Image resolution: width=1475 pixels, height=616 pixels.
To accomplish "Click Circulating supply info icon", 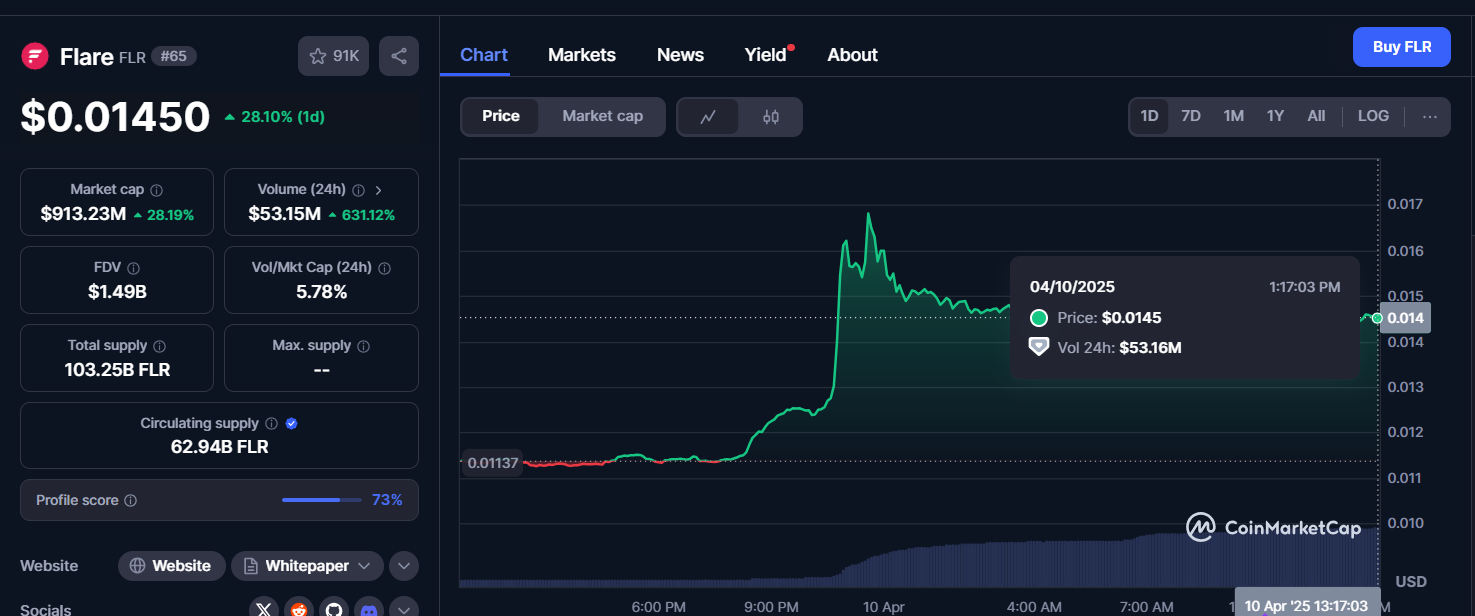I will click(272, 424).
